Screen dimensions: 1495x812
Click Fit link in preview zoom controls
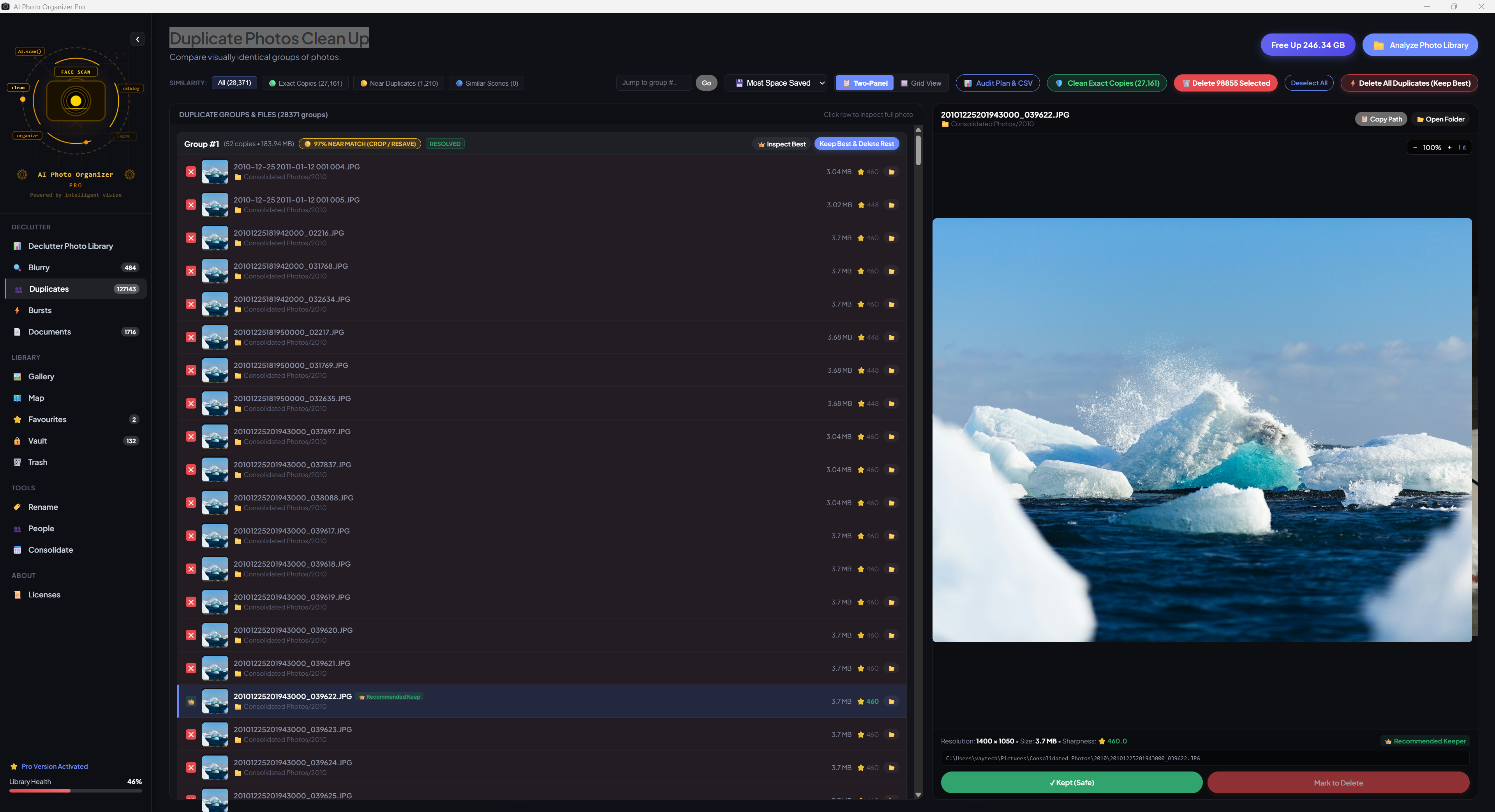(1462, 148)
